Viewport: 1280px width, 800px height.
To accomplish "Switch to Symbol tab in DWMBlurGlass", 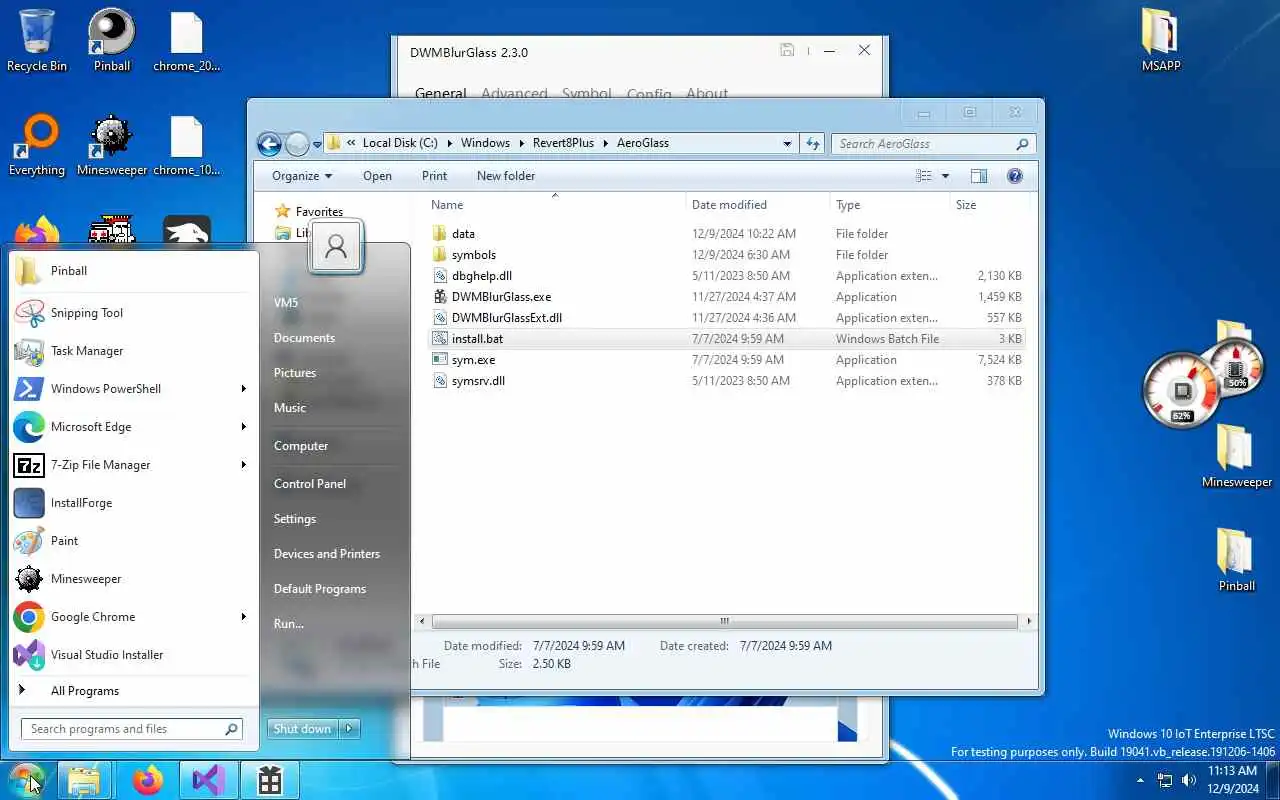I will pos(586,93).
